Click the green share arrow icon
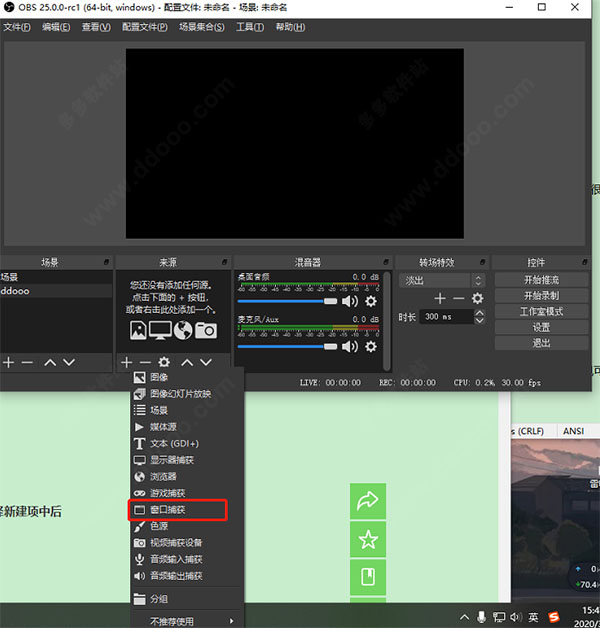This screenshot has height=628, width=600. (367, 501)
